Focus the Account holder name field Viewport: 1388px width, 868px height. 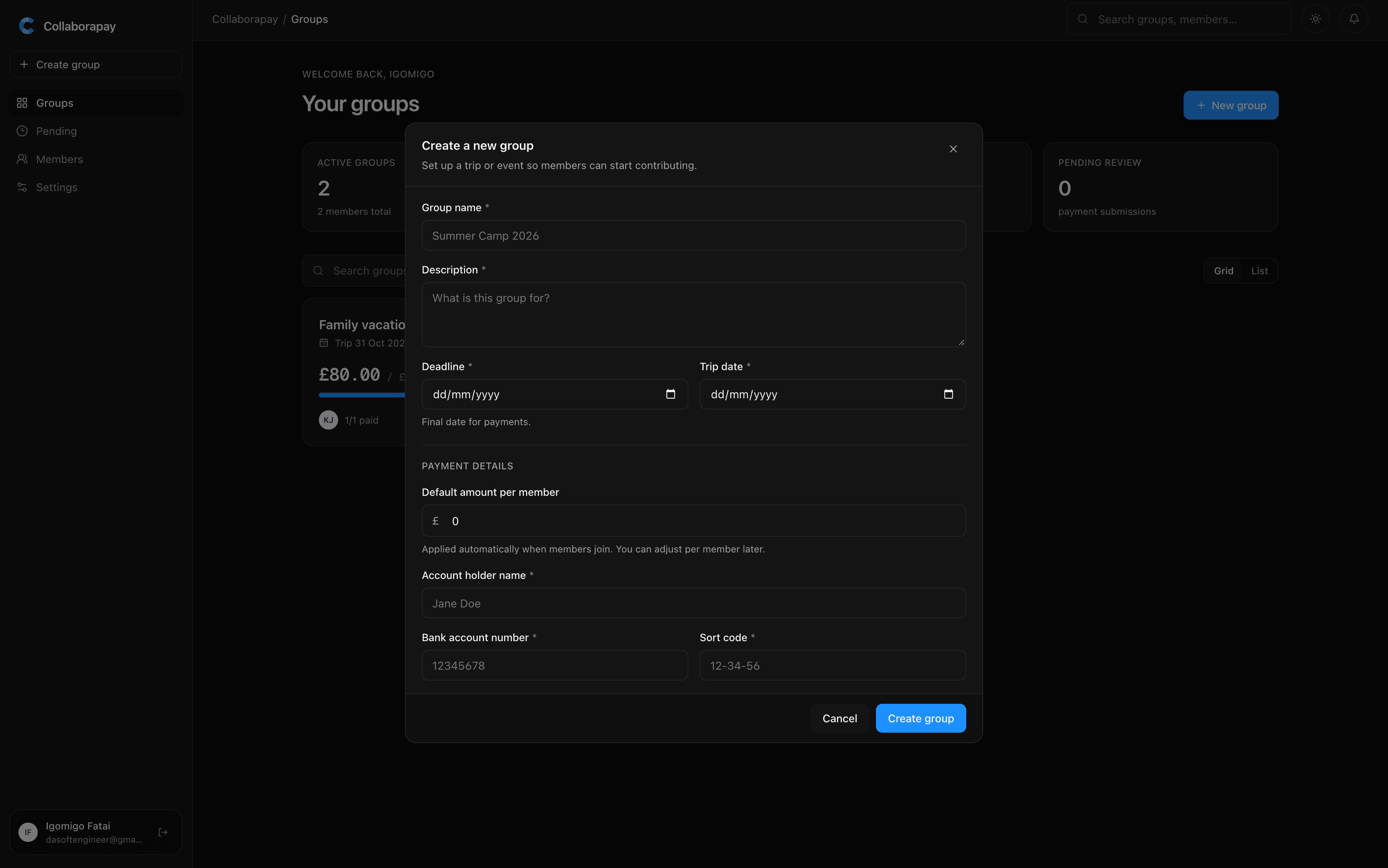pyautogui.click(x=694, y=603)
